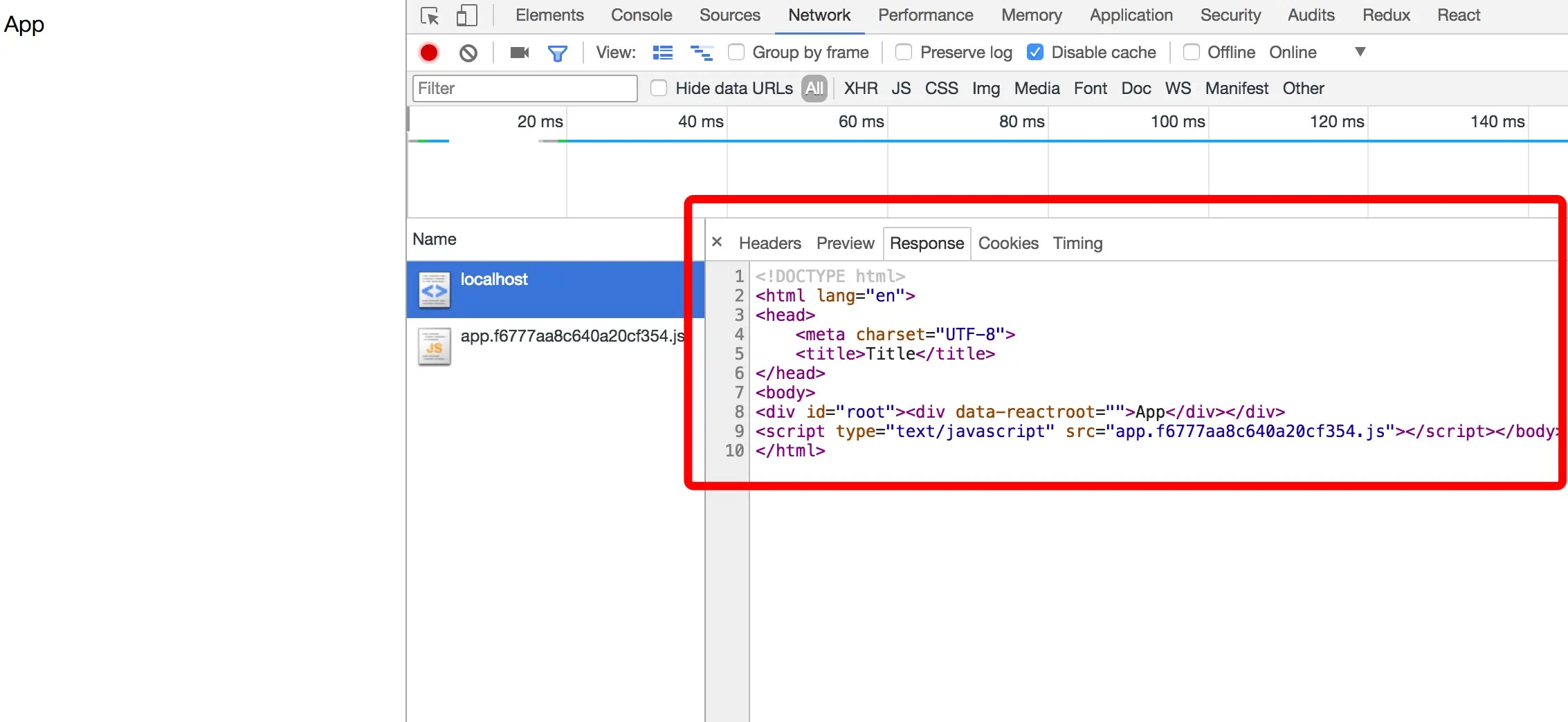Select the inspect element picker icon
The height and width of the screenshot is (722, 1568).
[x=430, y=15]
